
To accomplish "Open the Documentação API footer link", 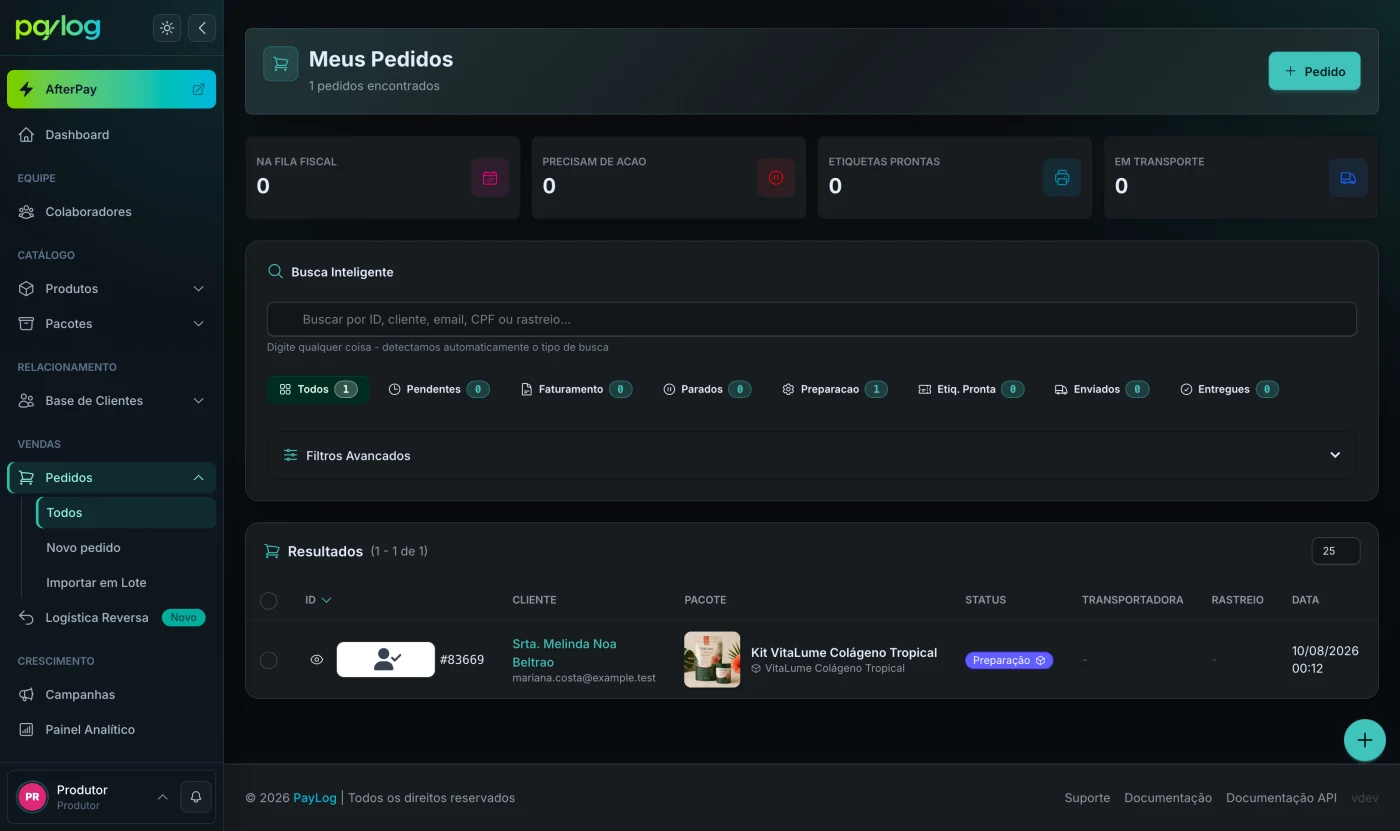I will 1281,798.
